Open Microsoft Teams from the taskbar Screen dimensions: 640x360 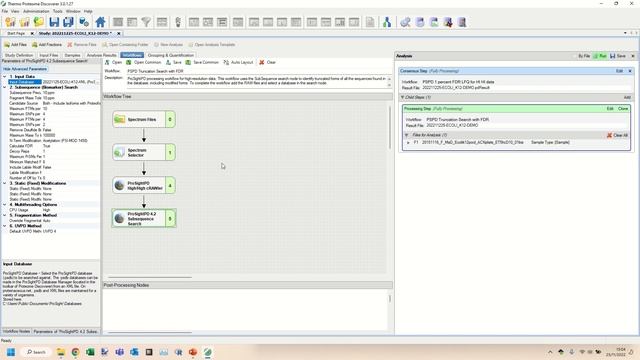tap(120, 352)
